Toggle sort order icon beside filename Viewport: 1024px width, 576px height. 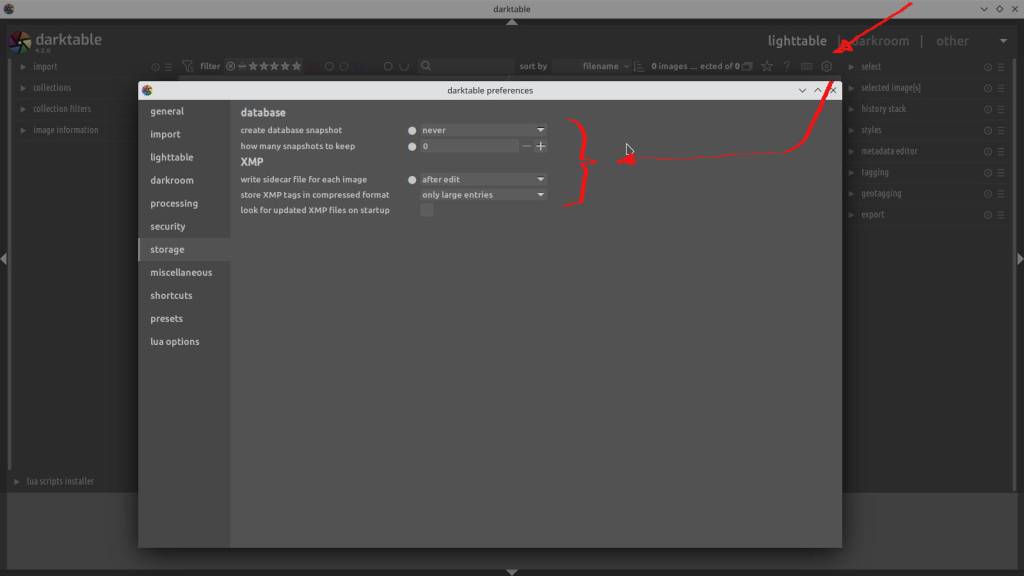tap(639, 66)
